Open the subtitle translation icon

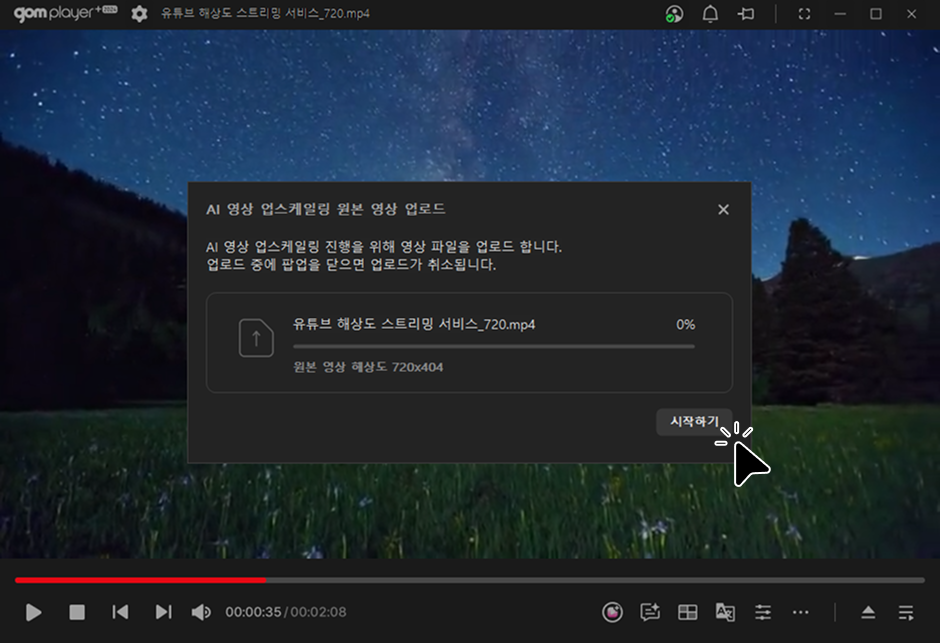(725, 612)
